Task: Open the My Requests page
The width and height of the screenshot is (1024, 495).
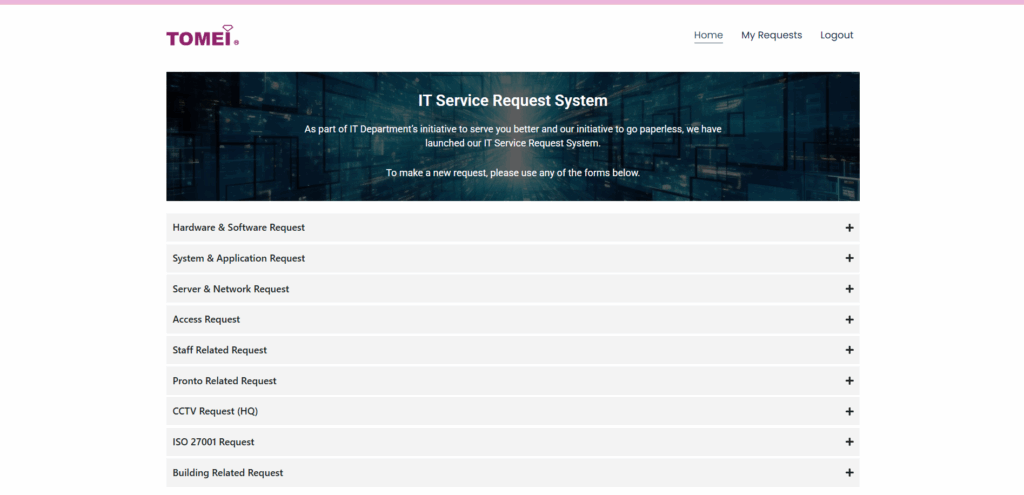Action: click(x=771, y=35)
